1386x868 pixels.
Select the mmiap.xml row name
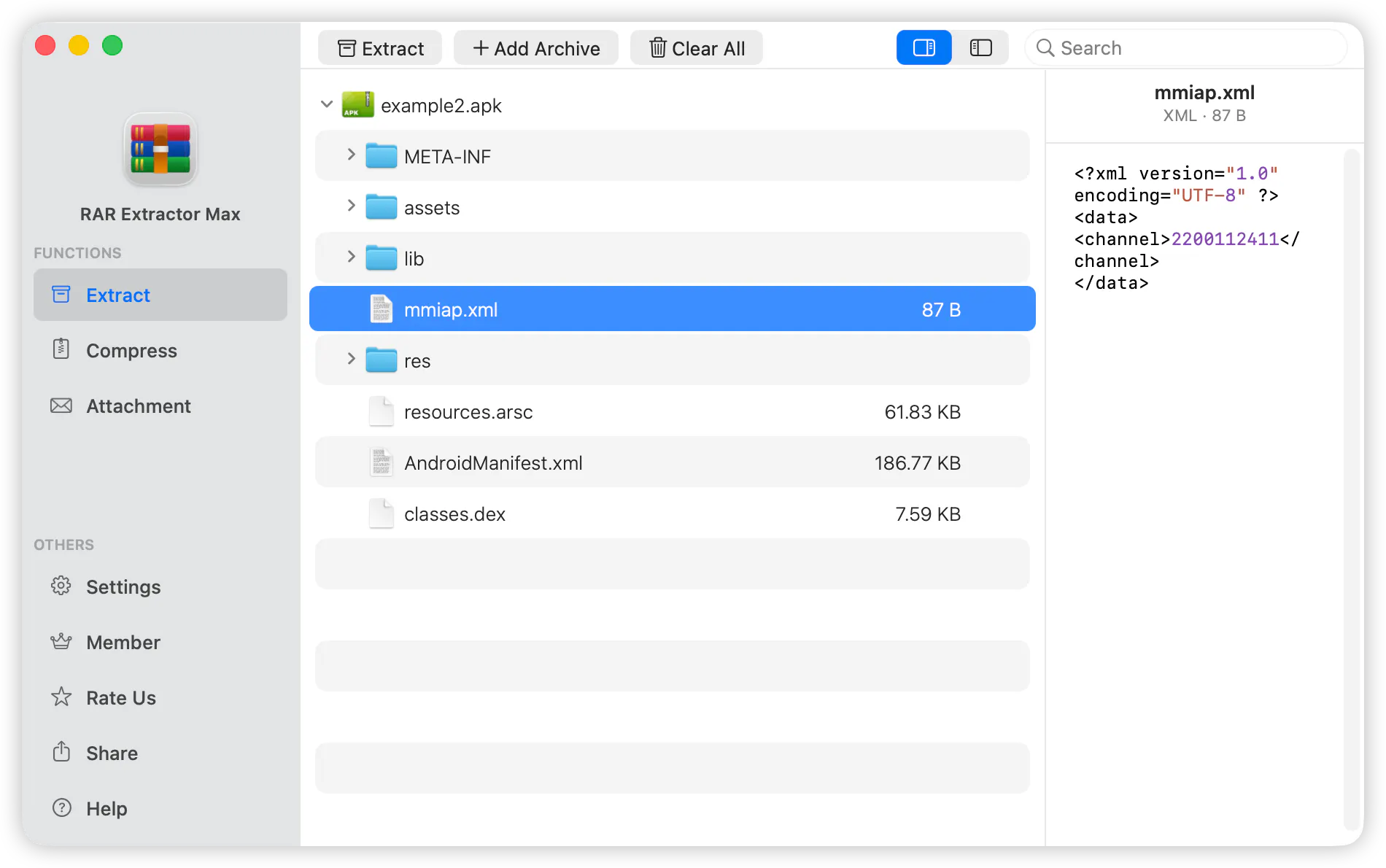click(451, 310)
